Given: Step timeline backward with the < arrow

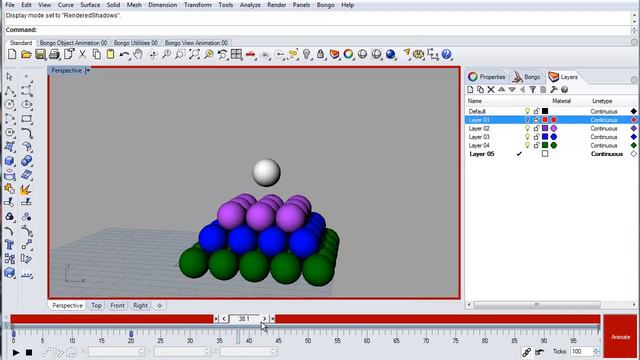Looking at the screenshot, I should coord(224,318).
